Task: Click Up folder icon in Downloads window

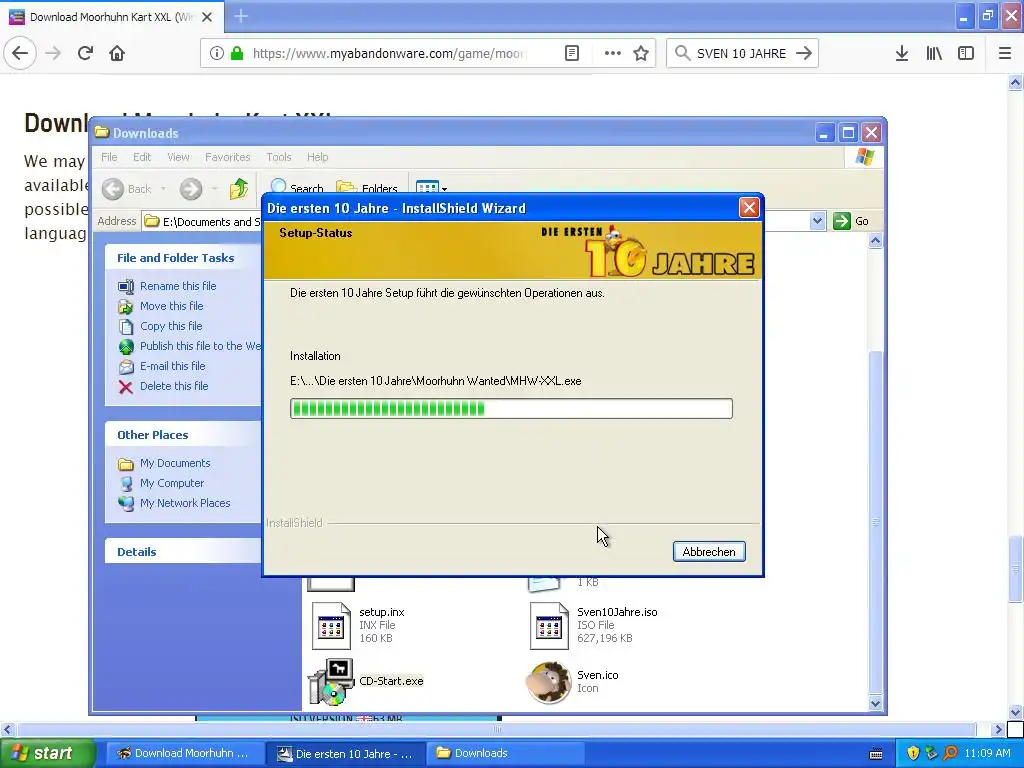Action: pyautogui.click(x=238, y=189)
